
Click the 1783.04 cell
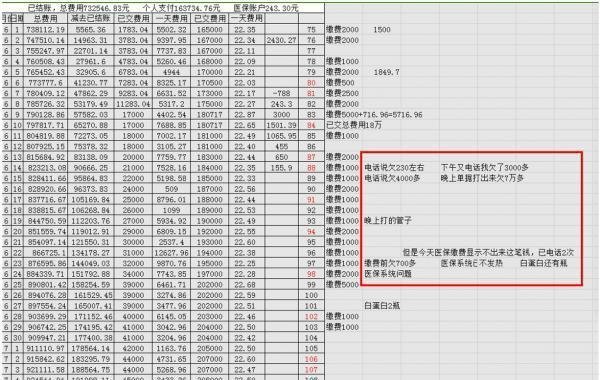coord(133,29)
